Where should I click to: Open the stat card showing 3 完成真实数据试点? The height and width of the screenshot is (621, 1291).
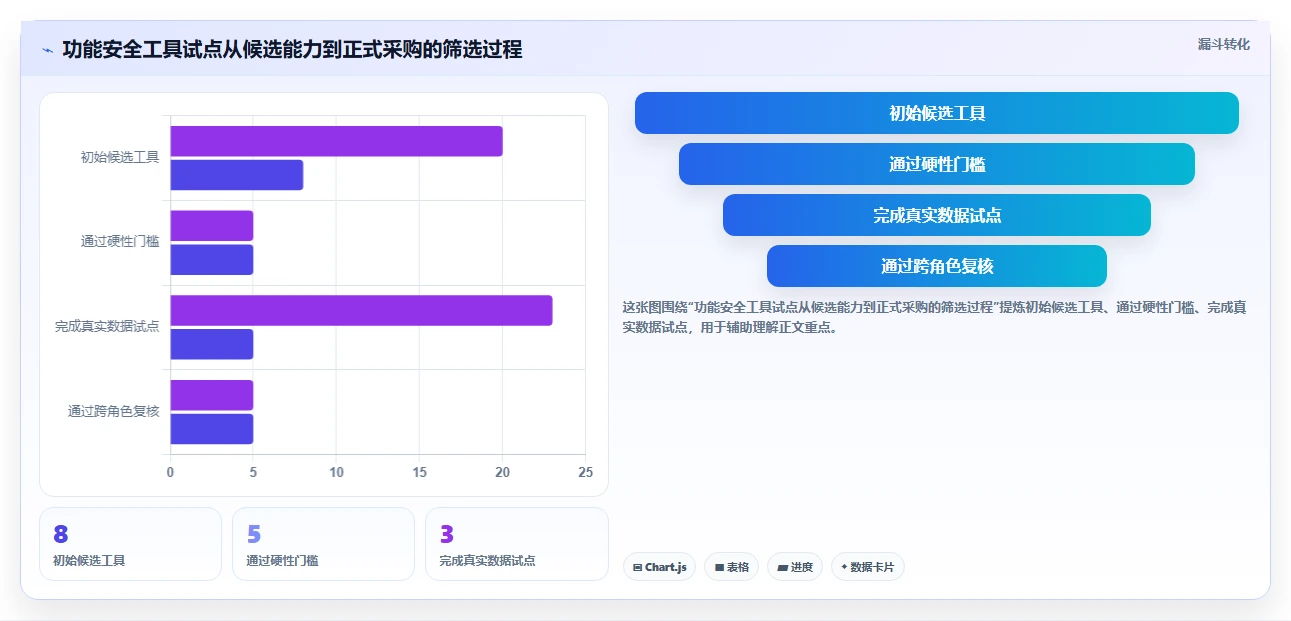516,544
